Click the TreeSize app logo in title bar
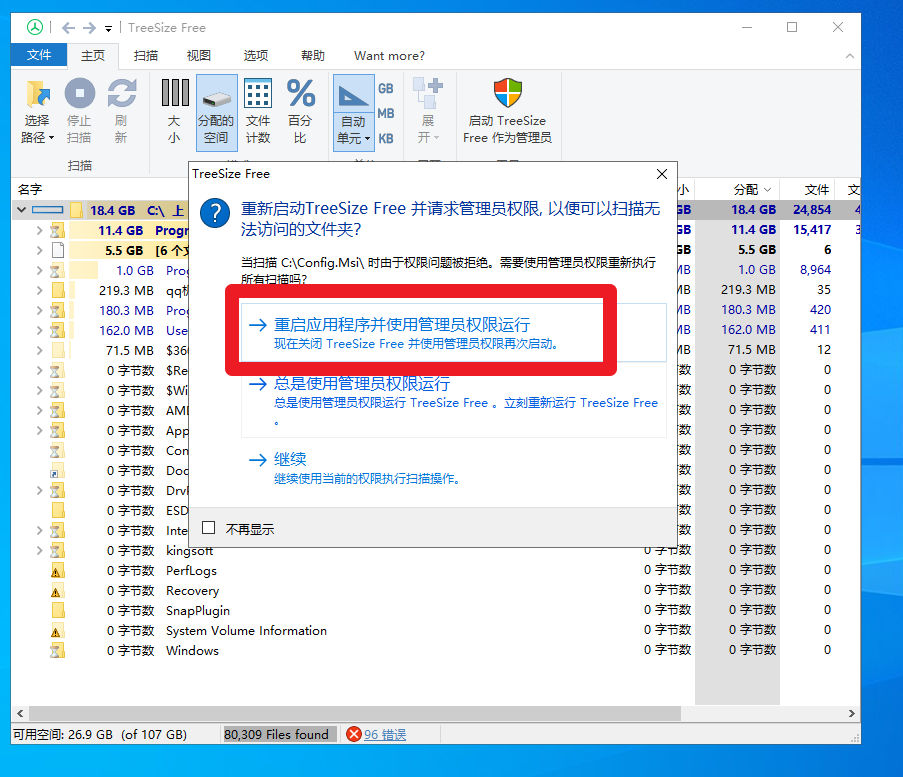The image size is (903, 777). pos(35,27)
